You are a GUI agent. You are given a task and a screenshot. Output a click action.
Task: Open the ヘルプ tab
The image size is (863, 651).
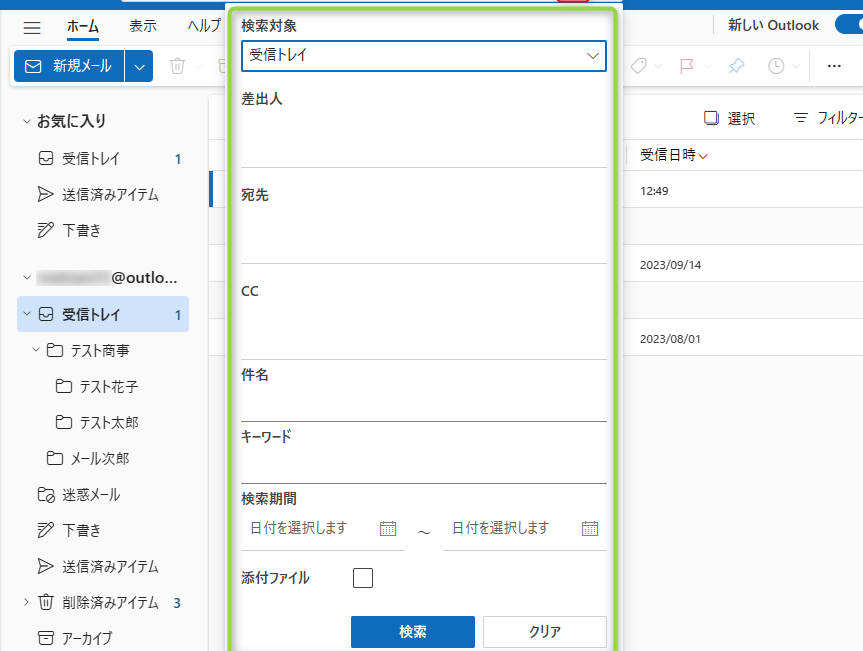[x=204, y=26]
